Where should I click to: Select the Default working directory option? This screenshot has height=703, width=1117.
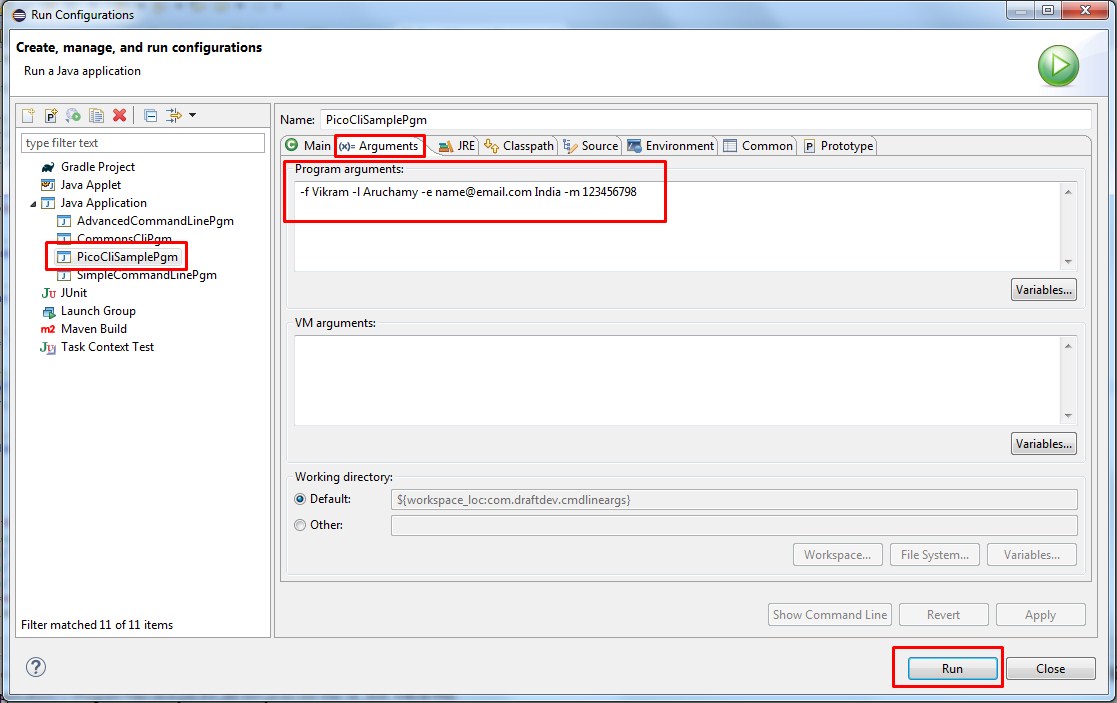pos(300,499)
